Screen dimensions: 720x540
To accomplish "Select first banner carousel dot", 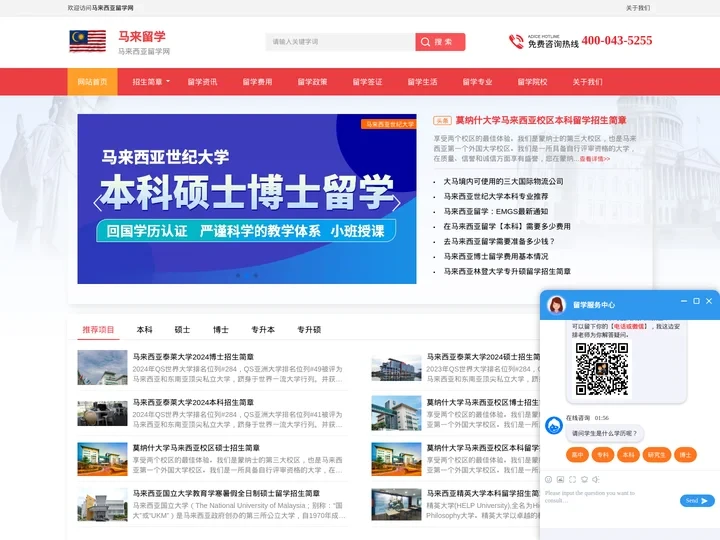I will pyautogui.click(x=238, y=276).
